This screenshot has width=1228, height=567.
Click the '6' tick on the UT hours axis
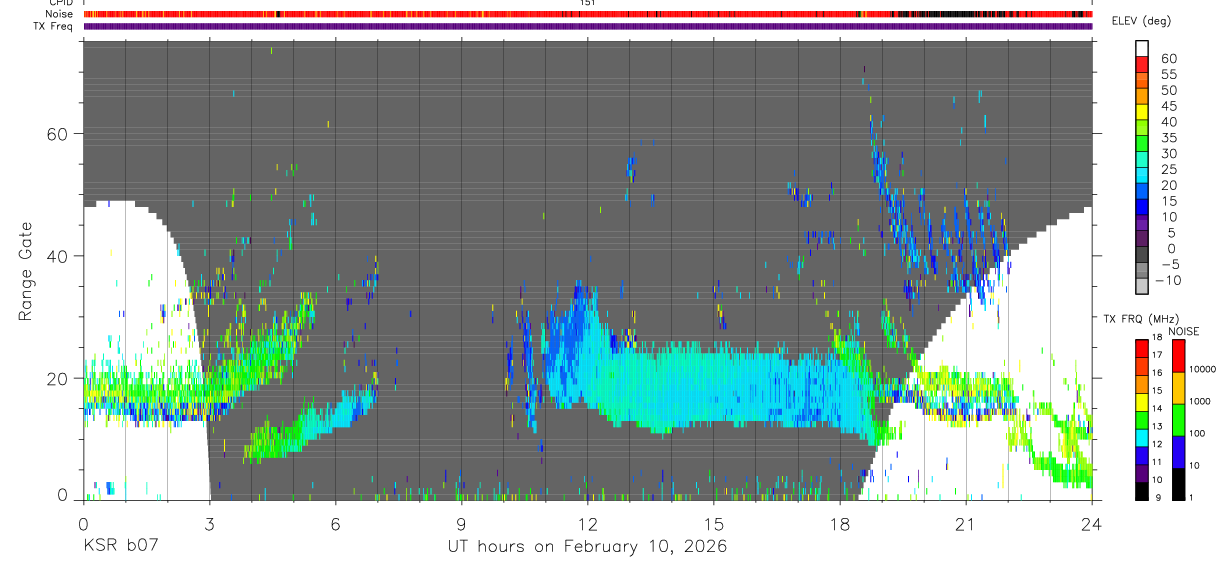(x=335, y=523)
